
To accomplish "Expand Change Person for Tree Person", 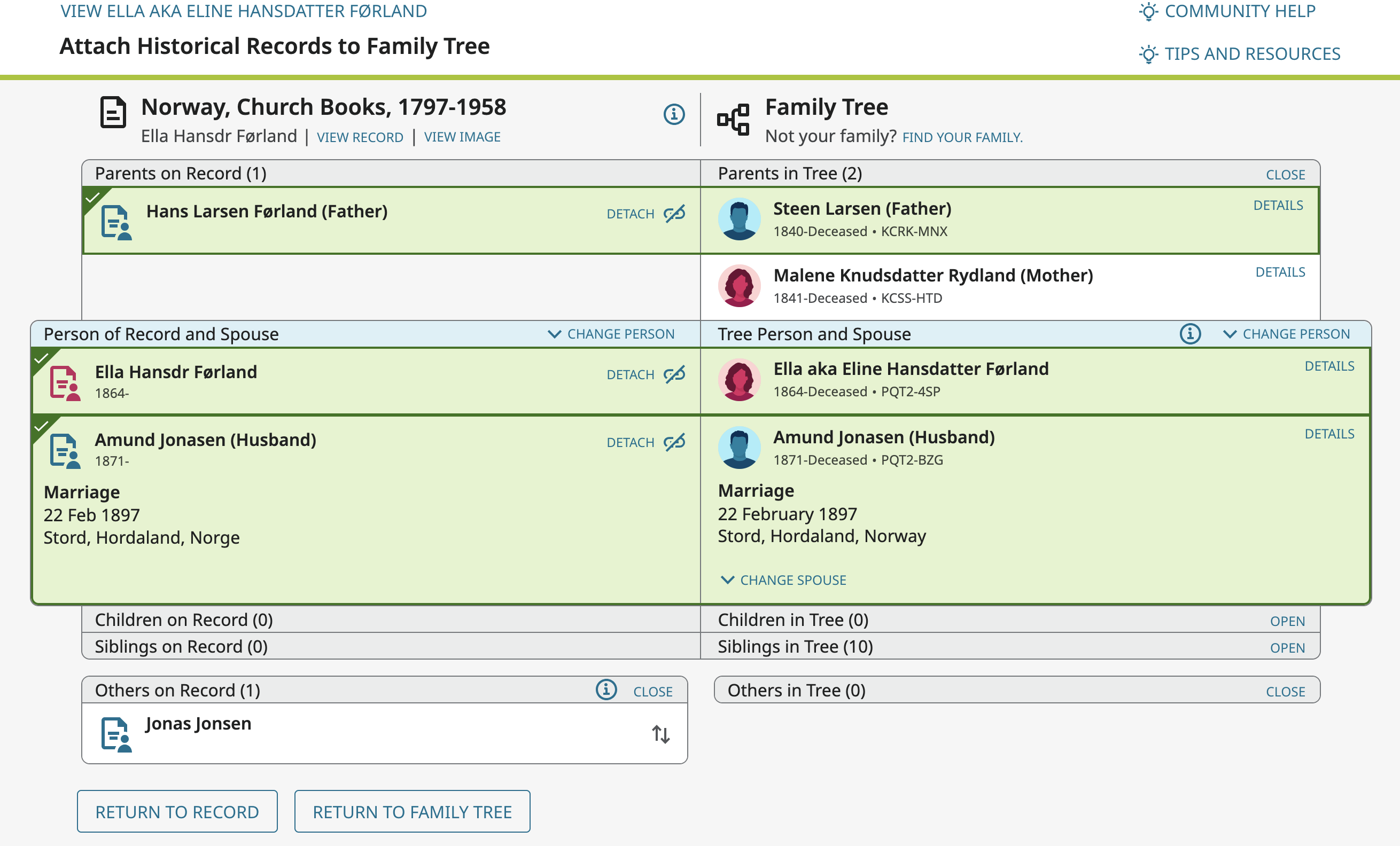I will pos(1286,334).
